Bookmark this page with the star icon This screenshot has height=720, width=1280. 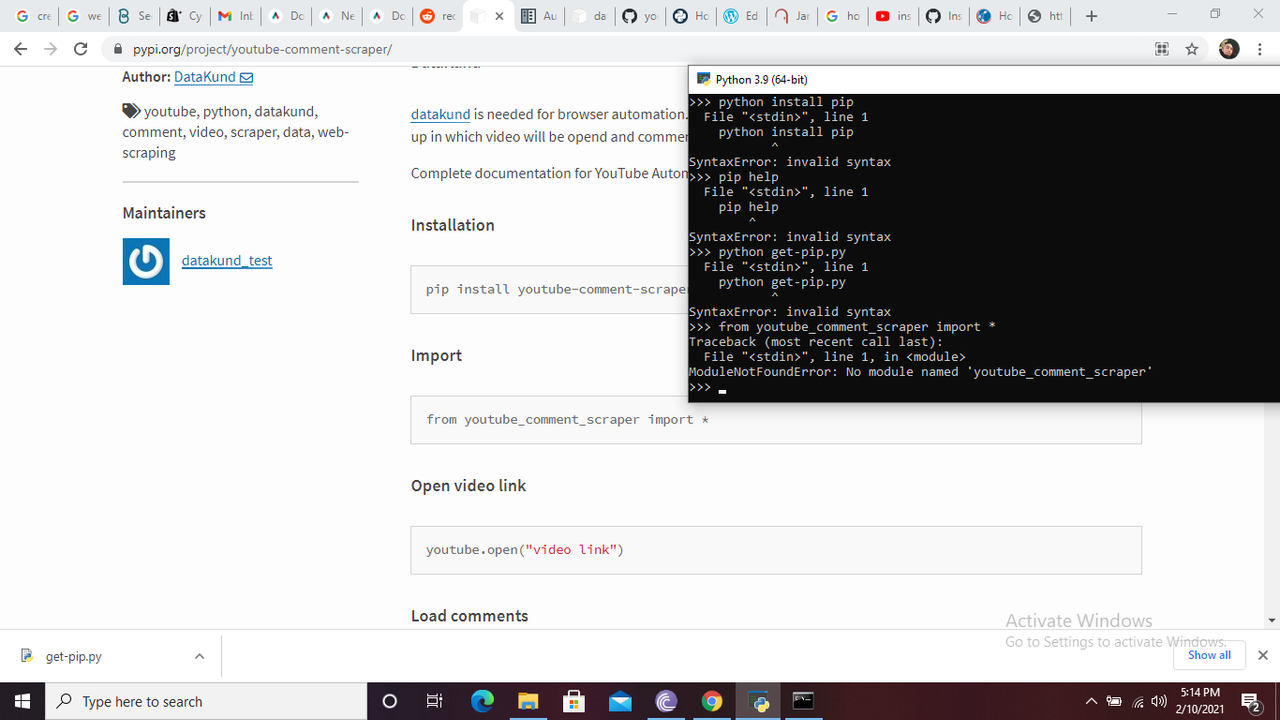click(1192, 48)
